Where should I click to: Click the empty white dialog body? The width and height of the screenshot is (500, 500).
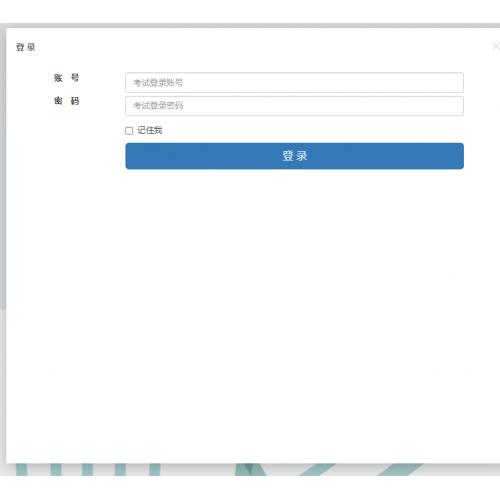253,300
